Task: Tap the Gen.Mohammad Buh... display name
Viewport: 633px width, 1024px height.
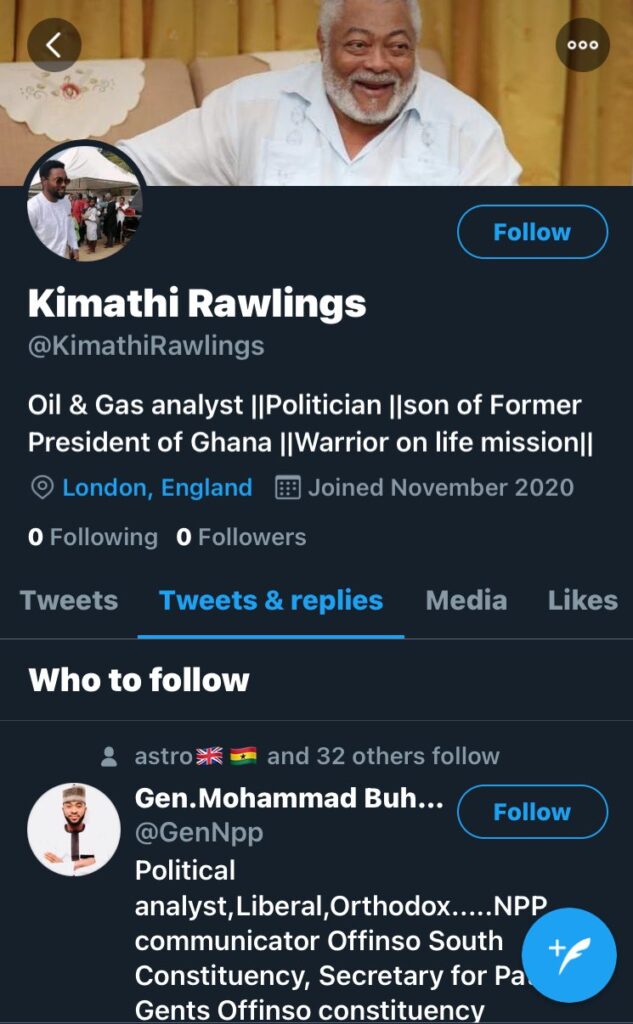Action: pos(289,798)
